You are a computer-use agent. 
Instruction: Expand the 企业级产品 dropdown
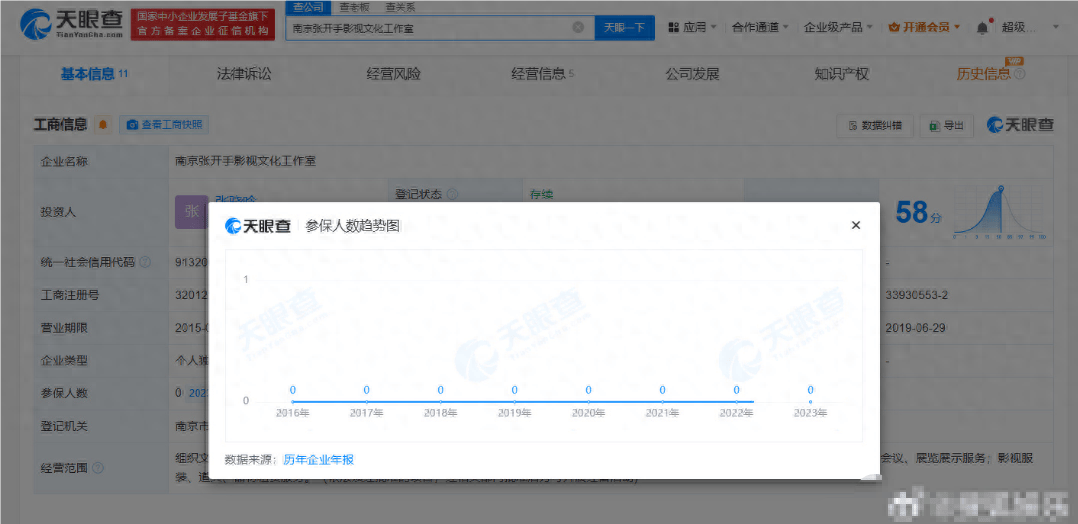click(838, 28)
